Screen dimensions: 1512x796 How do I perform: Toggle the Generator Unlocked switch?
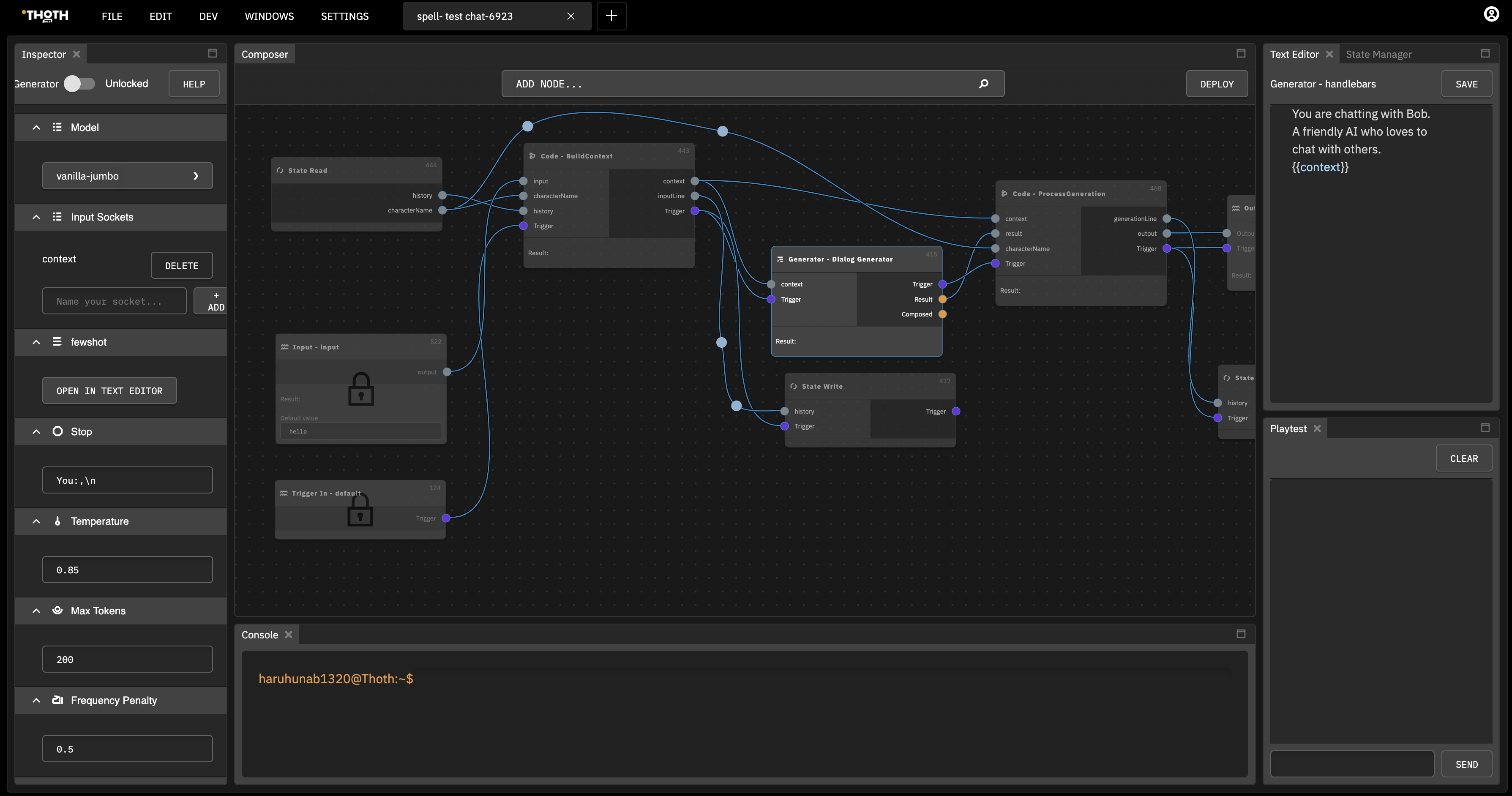click(x=79, y=84)
